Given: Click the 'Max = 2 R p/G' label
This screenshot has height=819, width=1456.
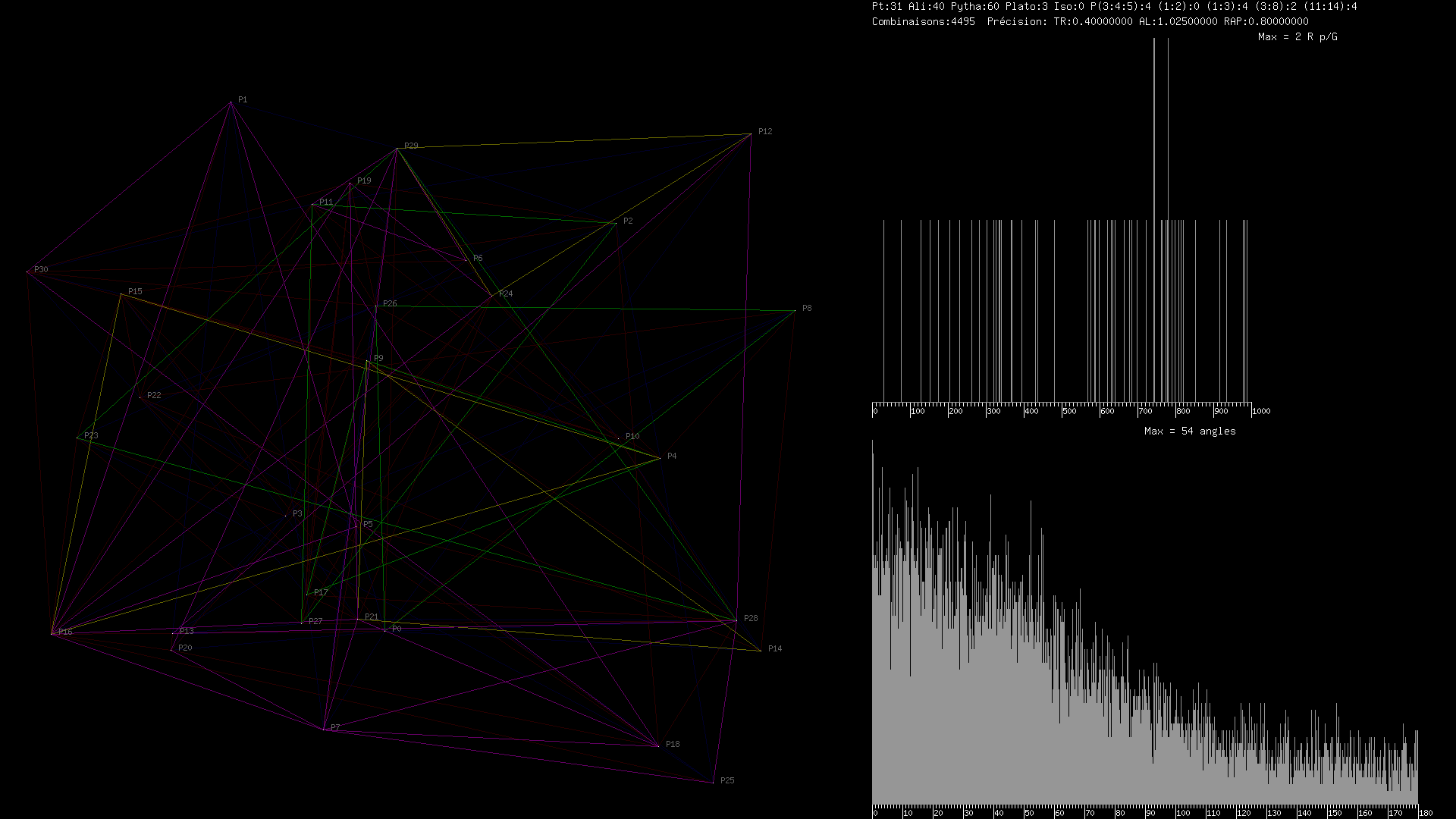Looking at the screenshot, I should tap(1298, 37).
